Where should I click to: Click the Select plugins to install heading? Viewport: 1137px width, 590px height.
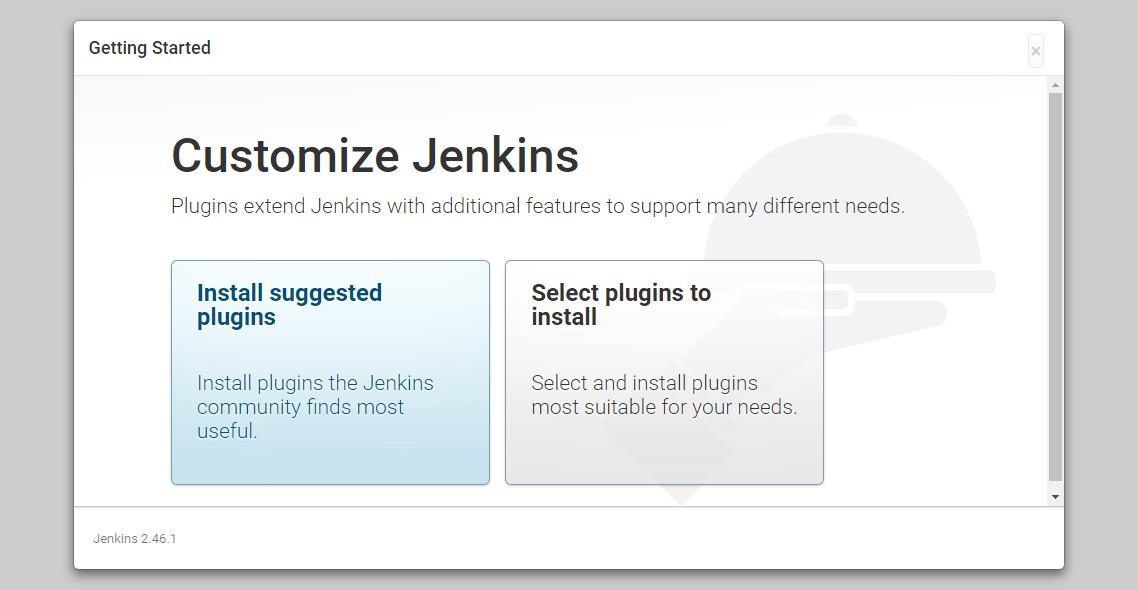pos(620,306)
